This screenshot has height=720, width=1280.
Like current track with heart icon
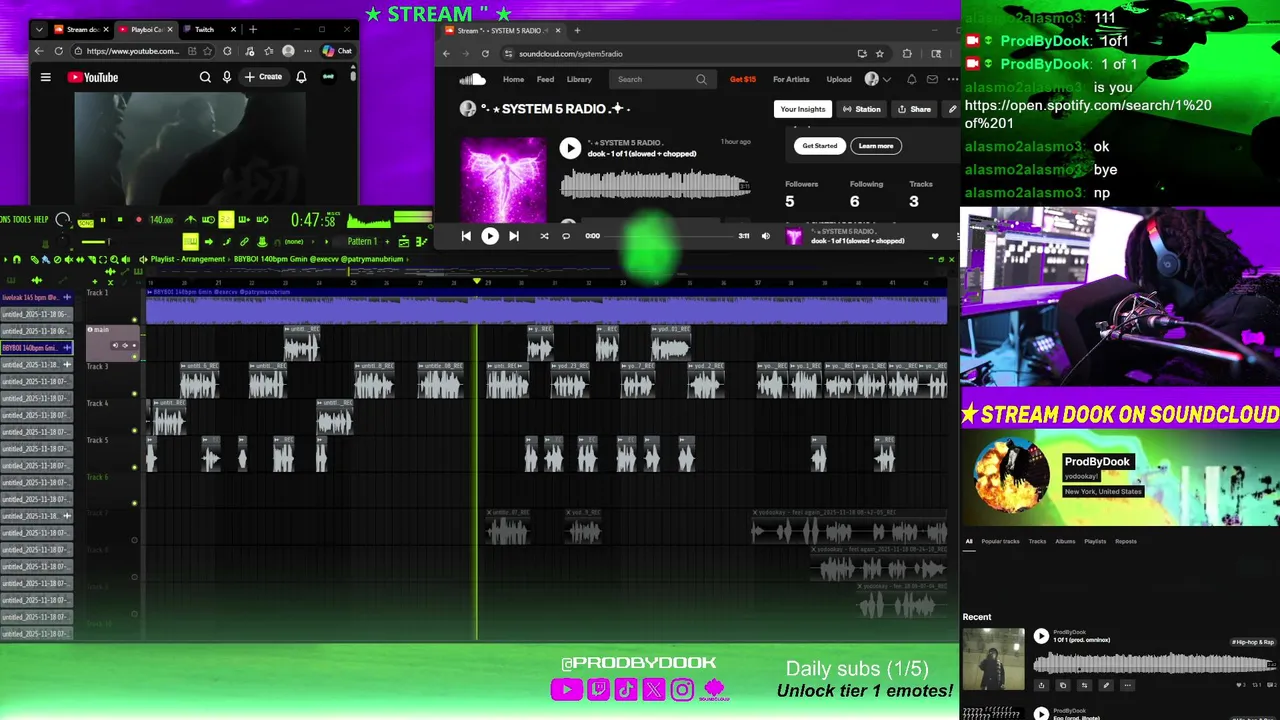(x=935, y=236)
